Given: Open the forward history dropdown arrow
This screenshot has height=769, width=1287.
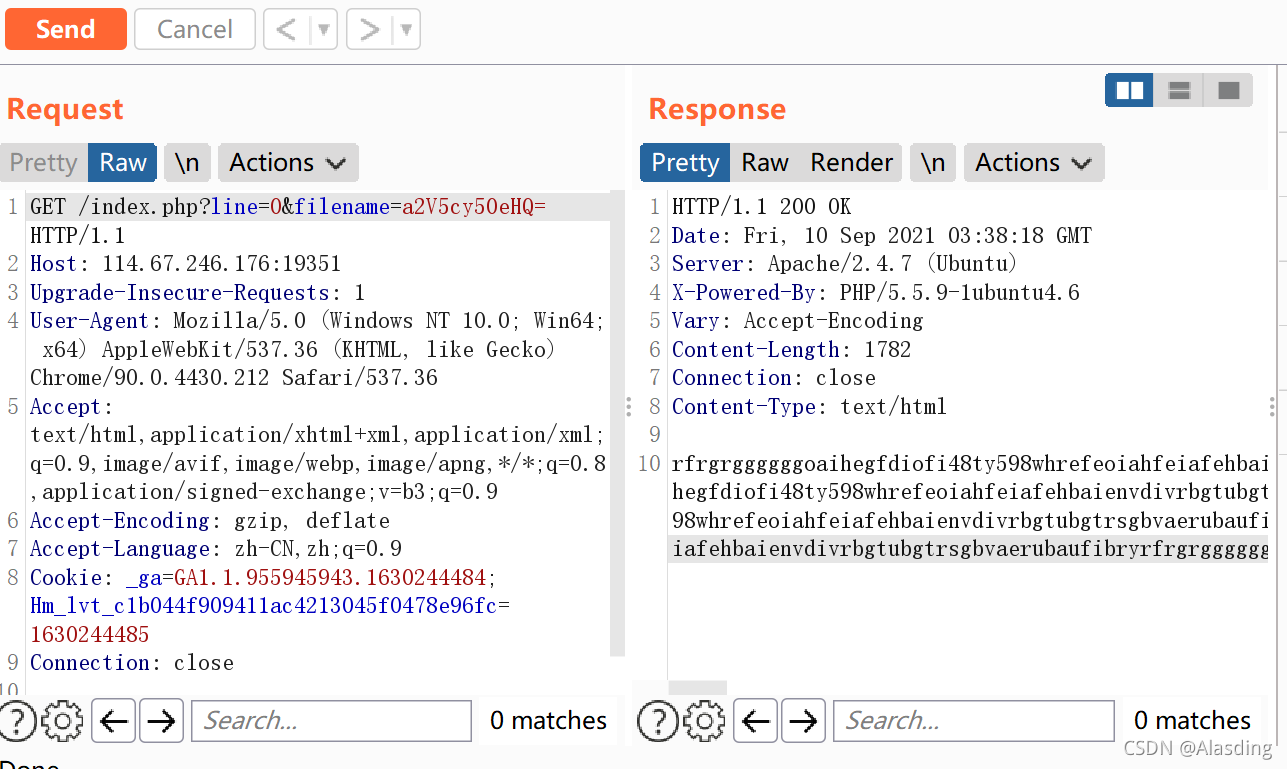Looking at the screenshot, I should (407, 29).
